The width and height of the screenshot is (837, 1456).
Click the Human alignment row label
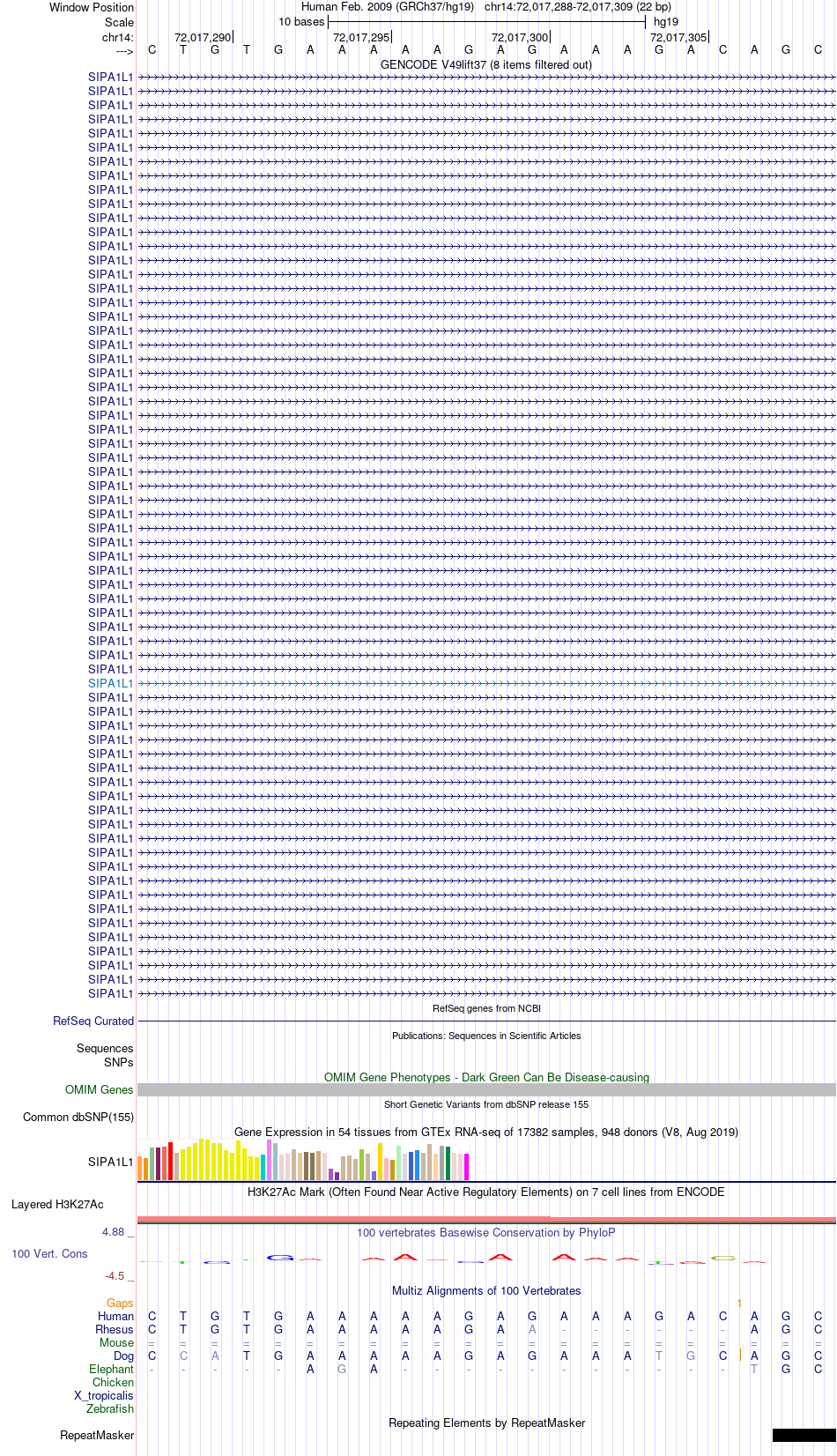(115, 1316)
